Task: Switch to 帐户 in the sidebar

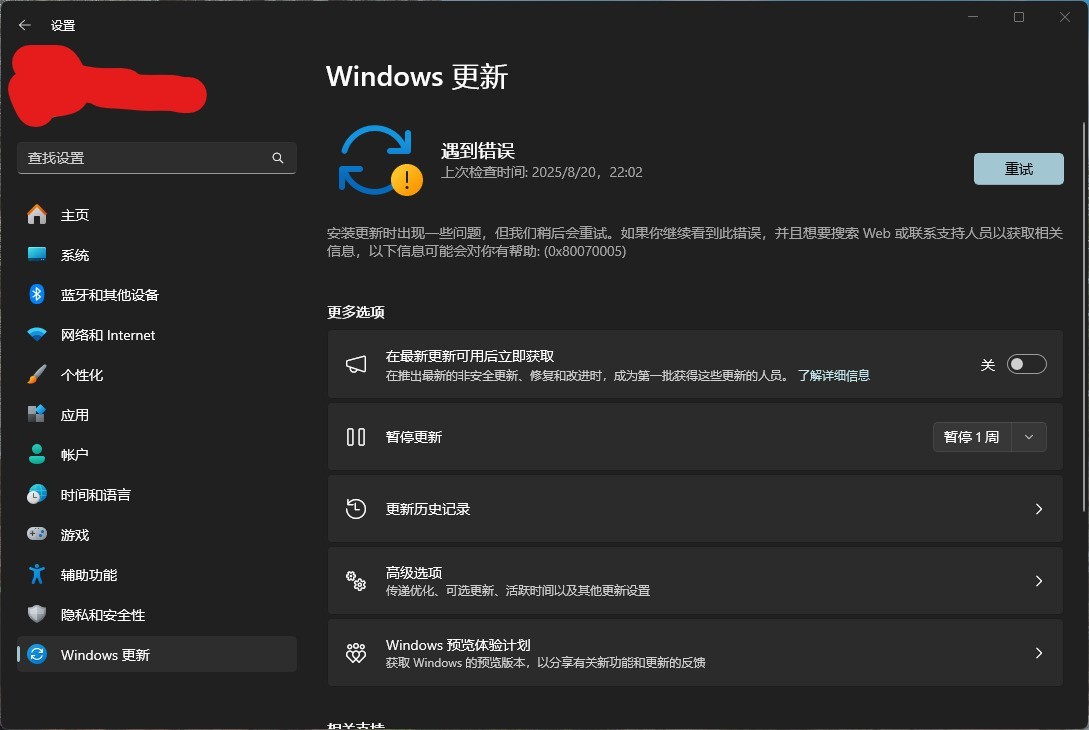Action: click(36, 455)
